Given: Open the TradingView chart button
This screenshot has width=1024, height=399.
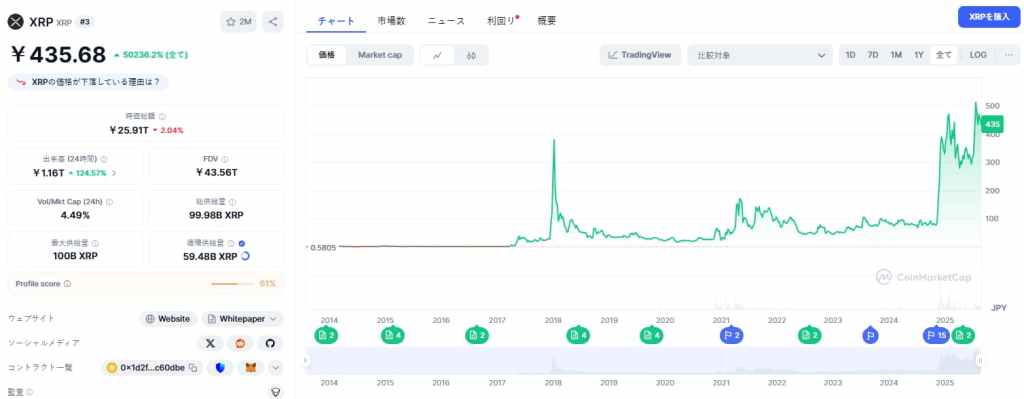Looking at the screenshot, I should pyautogui.click(x=640, y=56).
